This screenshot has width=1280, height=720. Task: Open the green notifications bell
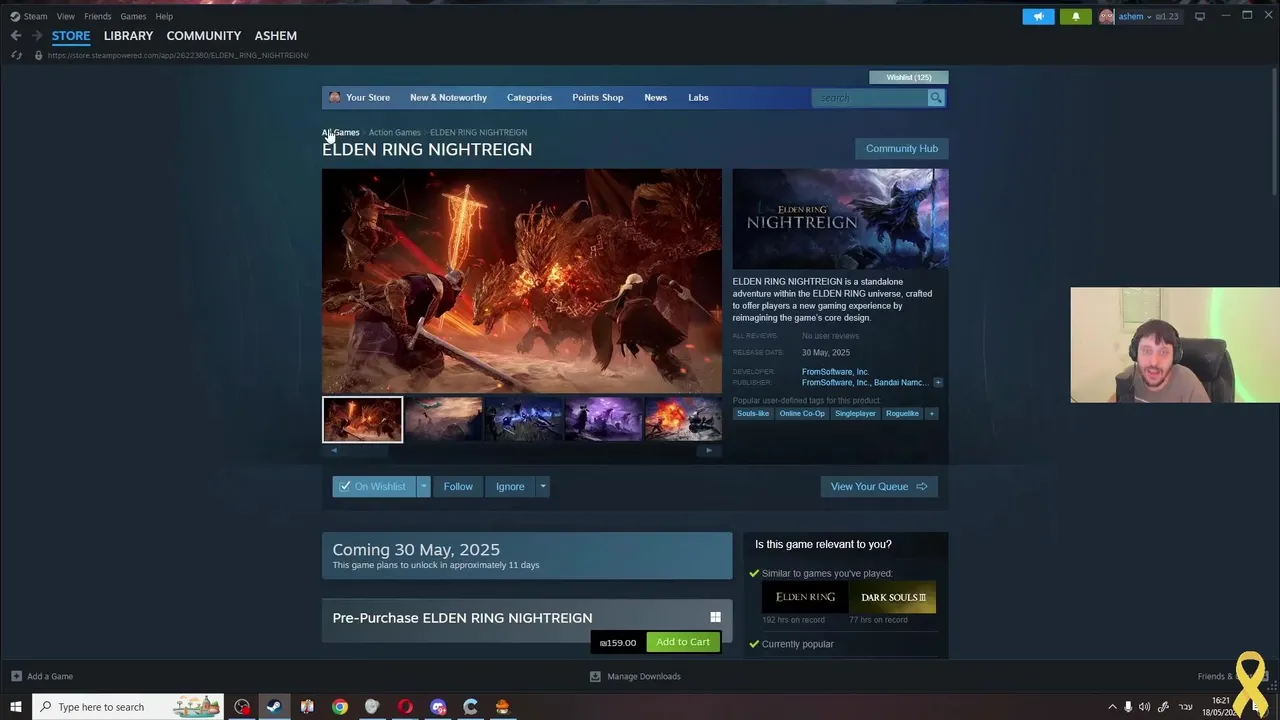pyautogui.click(x=1076, y=16)
